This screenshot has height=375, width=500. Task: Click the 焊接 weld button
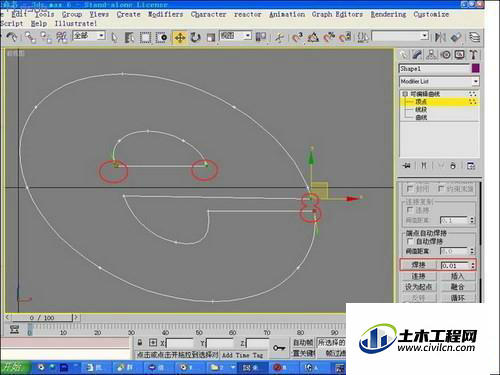pyautogui.click(x=419, y=265)
